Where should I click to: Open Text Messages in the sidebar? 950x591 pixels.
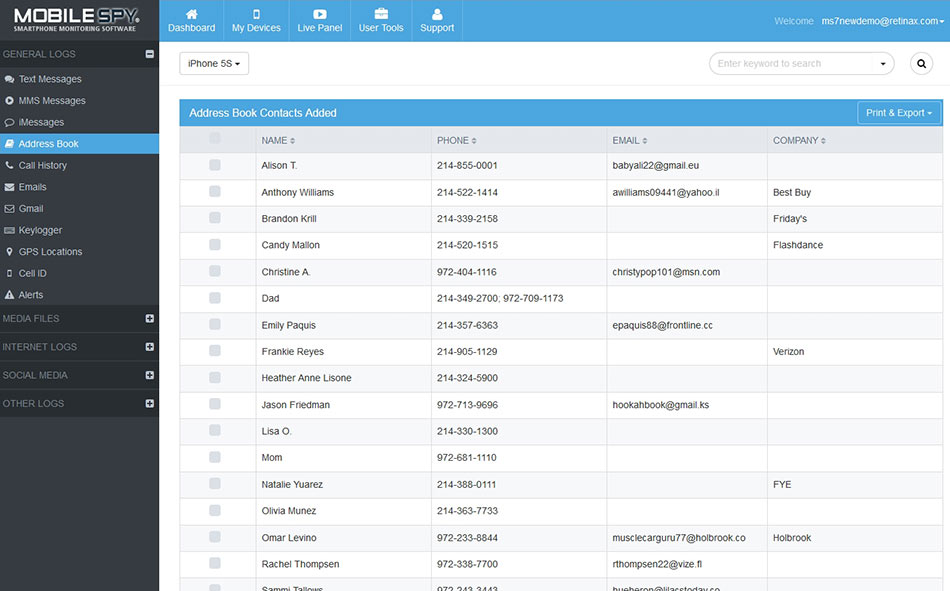click(x=50, y=79)
